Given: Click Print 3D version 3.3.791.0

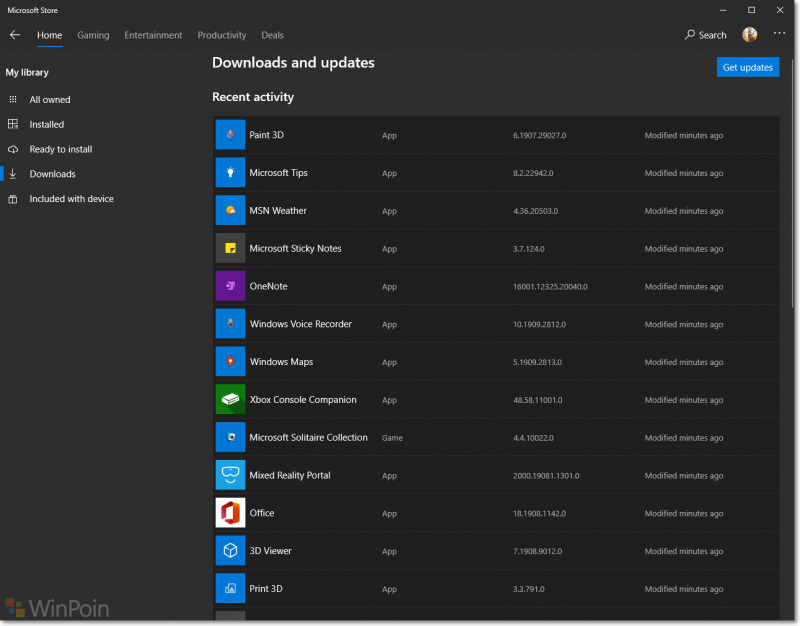Looking at the screenshot, I should [x=529, y=589].
